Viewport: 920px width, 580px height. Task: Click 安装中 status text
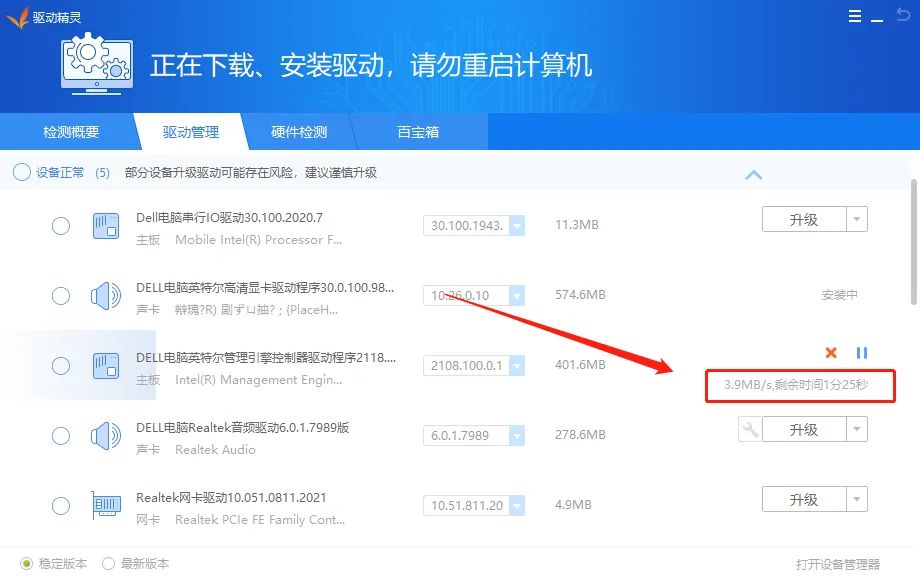839,295
